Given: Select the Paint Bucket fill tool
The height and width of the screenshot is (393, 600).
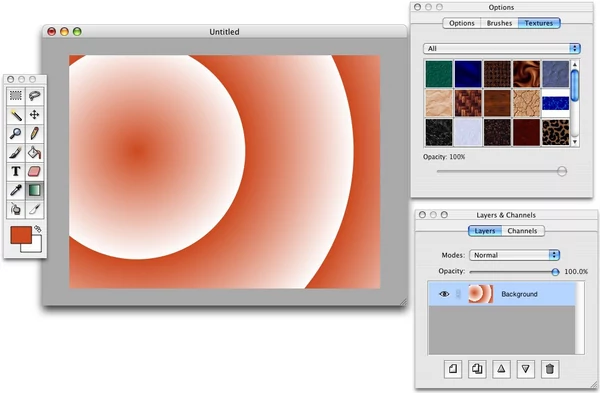Looking at the screenshot, I should pyautogui.click(x=34, y=153).
